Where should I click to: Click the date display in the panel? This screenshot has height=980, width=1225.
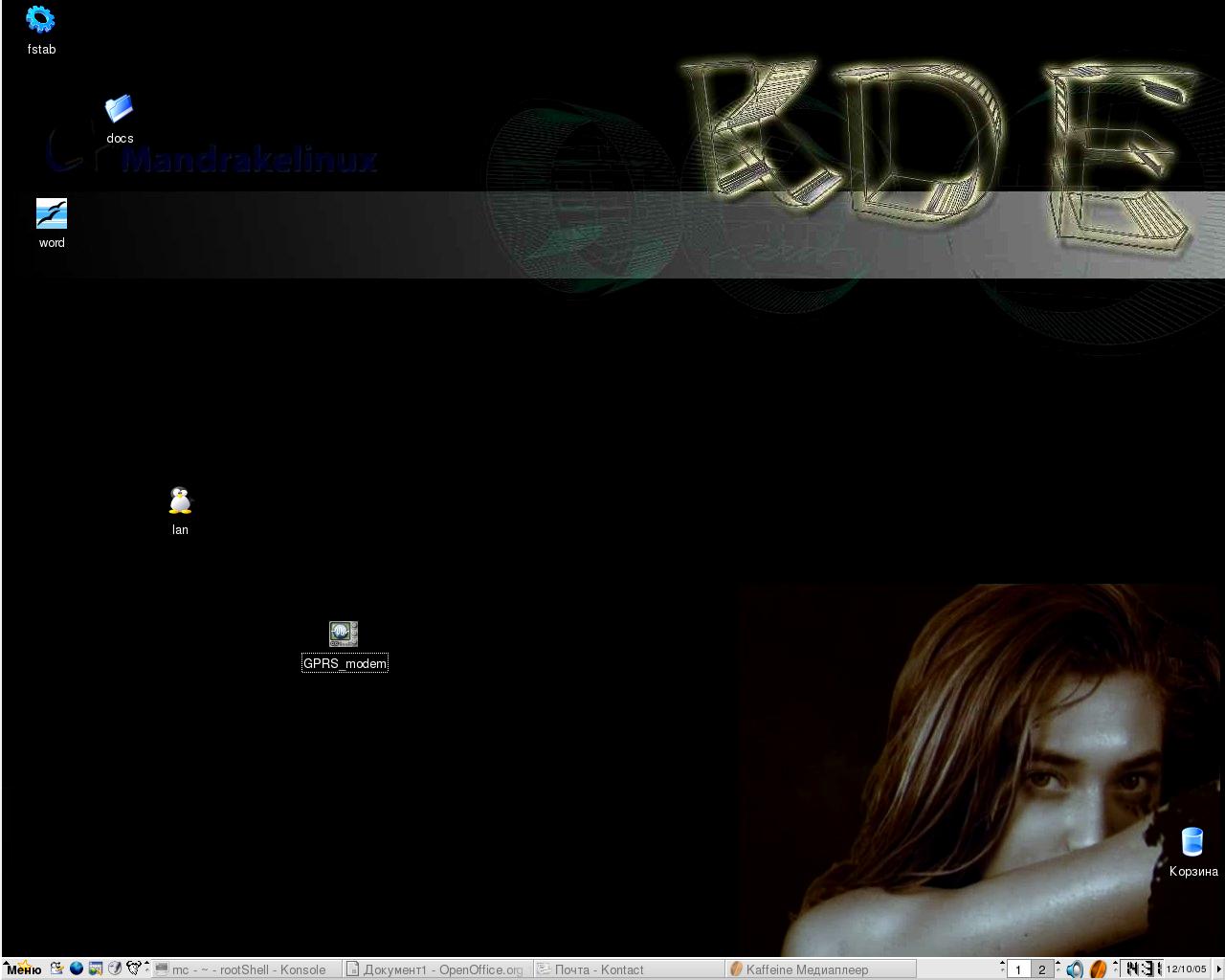click(1186, 969)
